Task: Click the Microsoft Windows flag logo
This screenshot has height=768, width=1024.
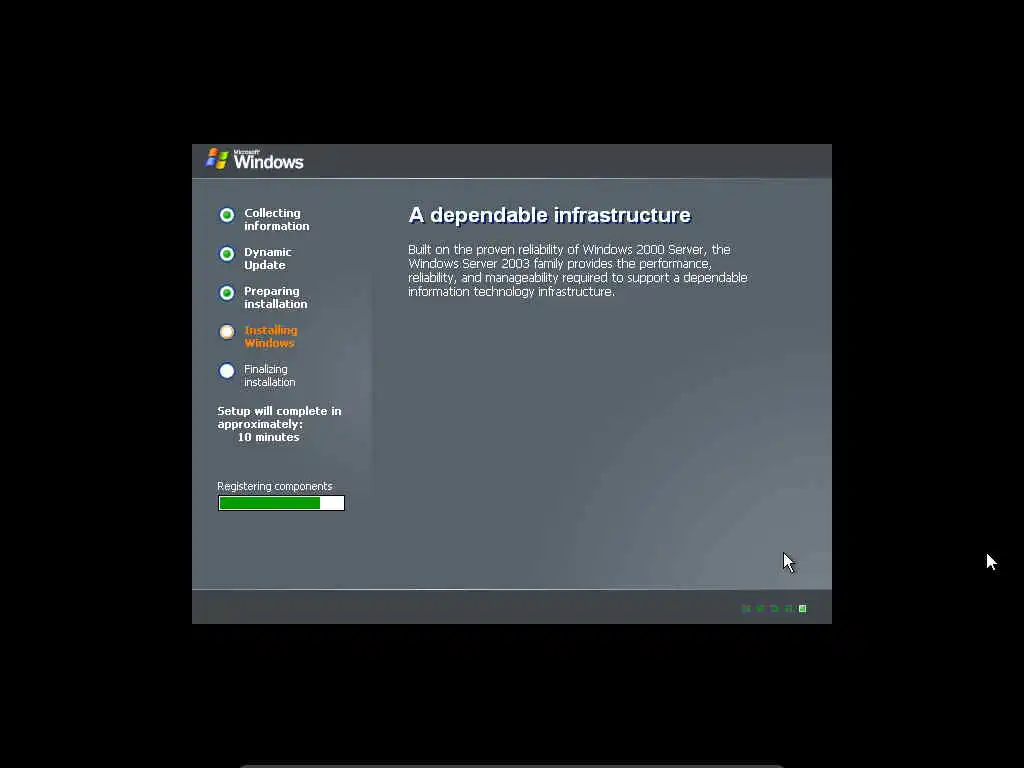Action: click(x=217, y=159)
